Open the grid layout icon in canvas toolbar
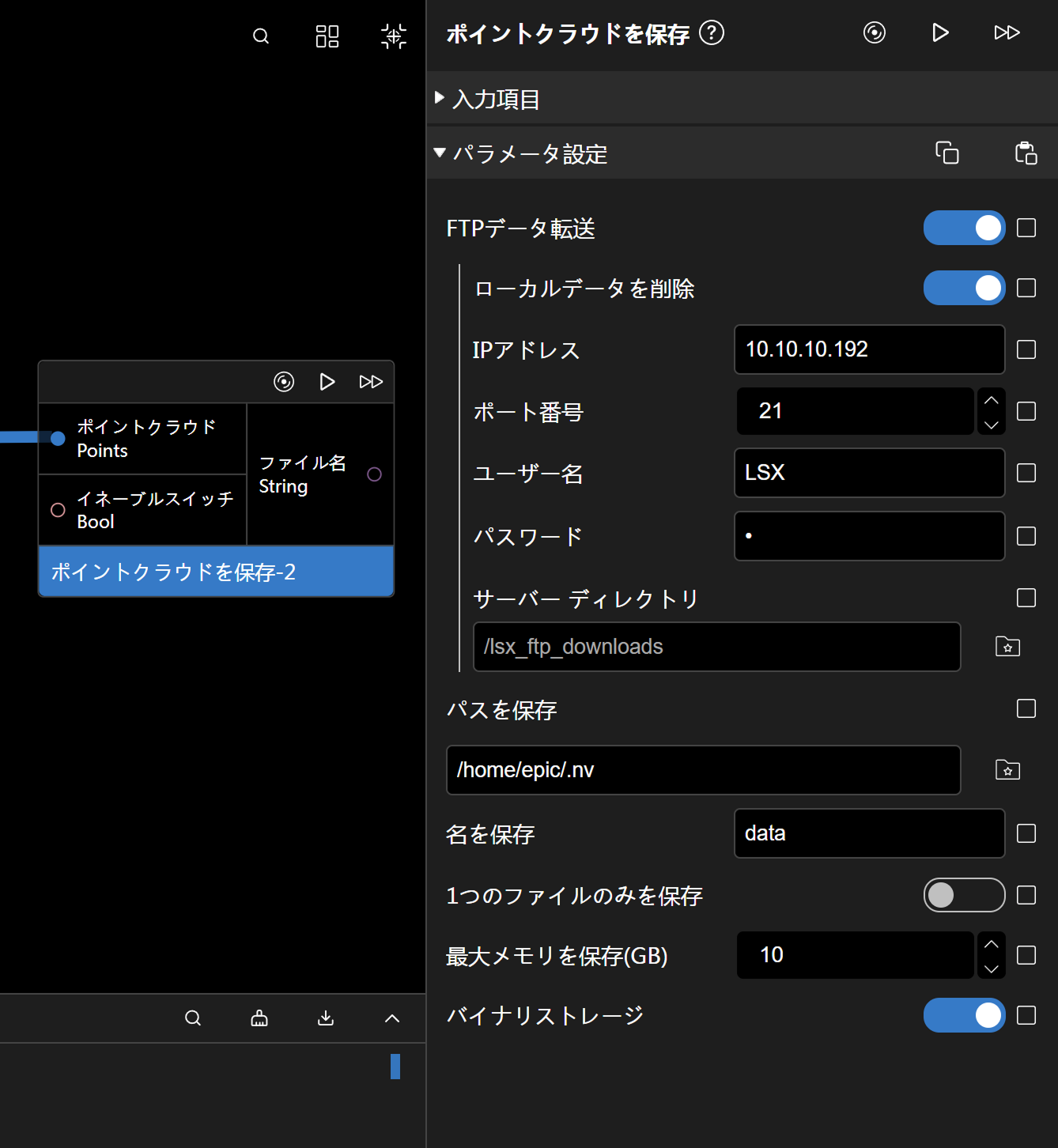The height and width of the screenshot is (1148, 1058). click(327, 36)
